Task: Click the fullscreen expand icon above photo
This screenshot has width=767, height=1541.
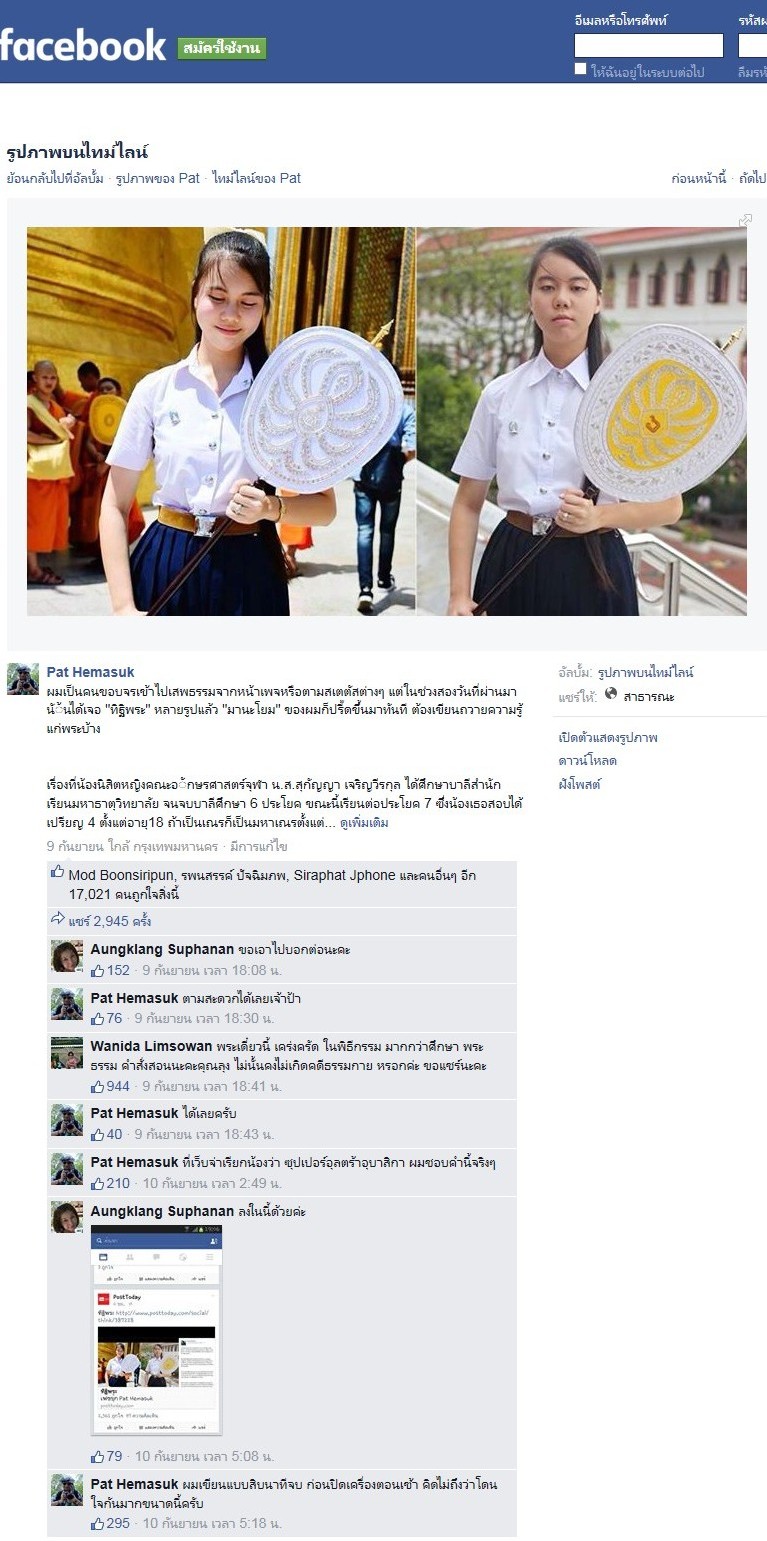Action: pos(745,220)
